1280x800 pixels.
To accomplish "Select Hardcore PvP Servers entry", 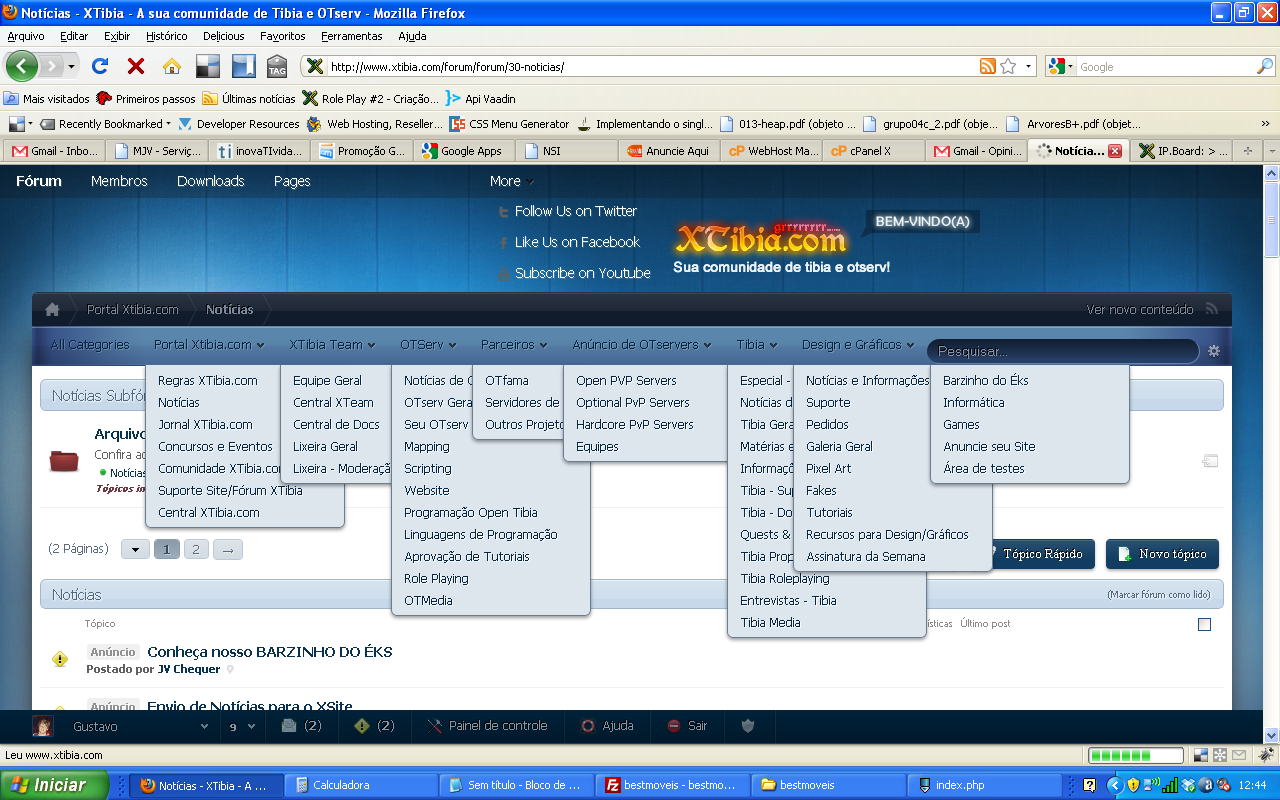I will click(x=634, y=424).
